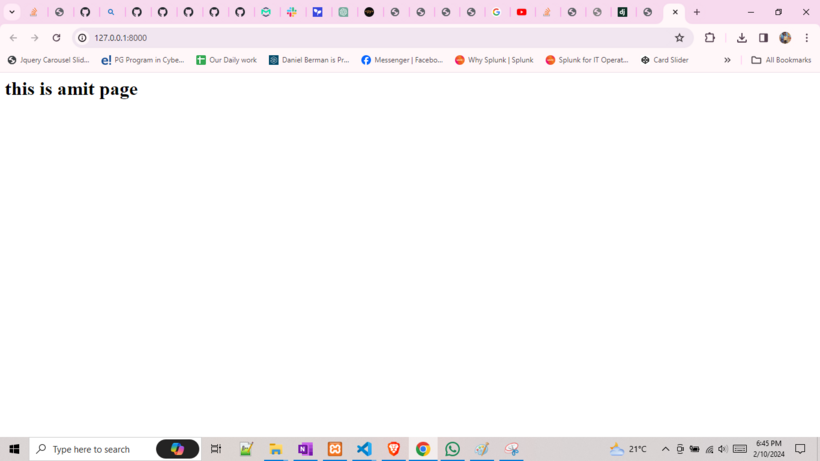Open Chrome three-dot menu

[x=806, y=38]
